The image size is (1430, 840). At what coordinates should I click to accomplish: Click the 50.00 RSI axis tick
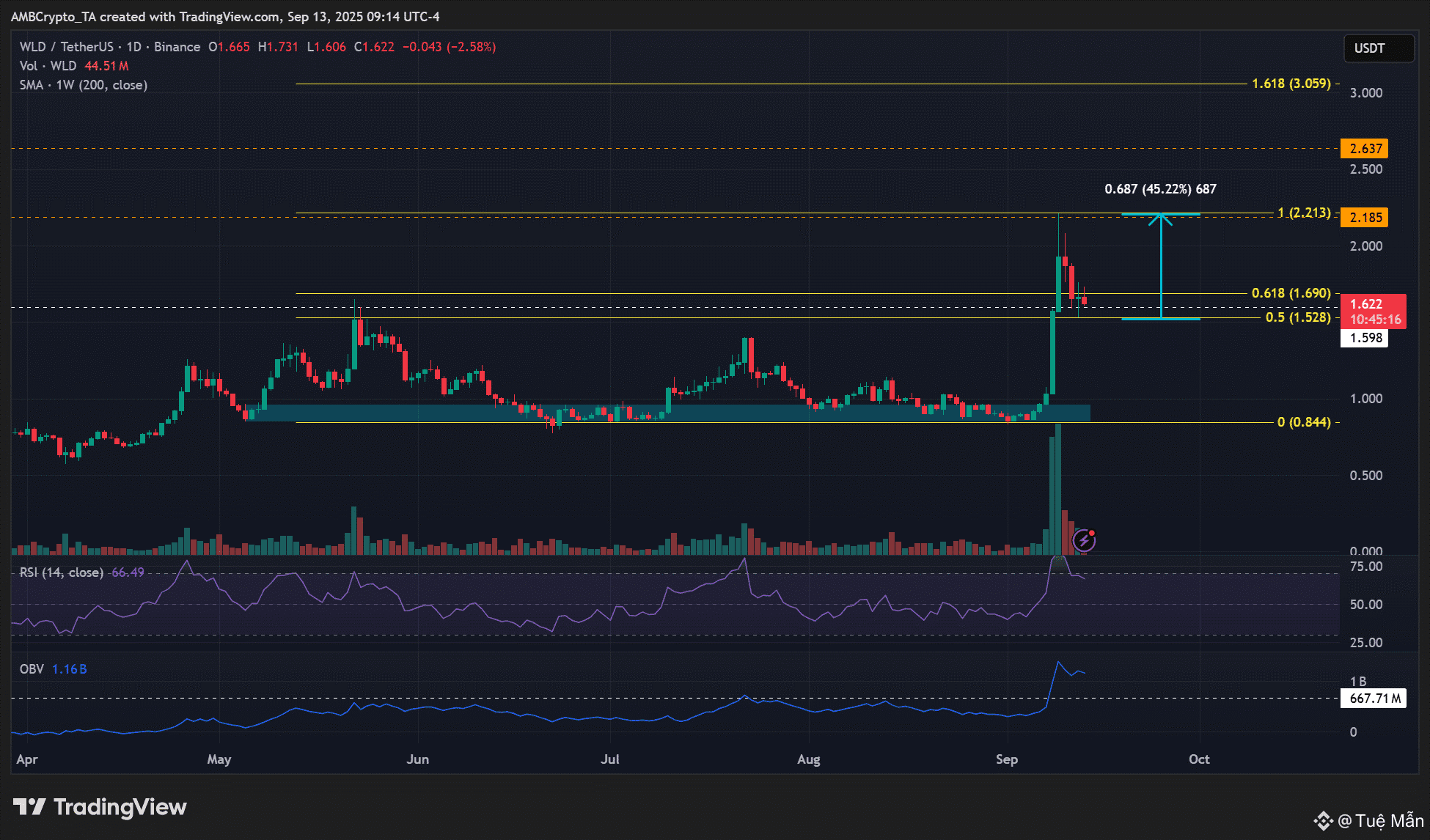(1366, 605)
